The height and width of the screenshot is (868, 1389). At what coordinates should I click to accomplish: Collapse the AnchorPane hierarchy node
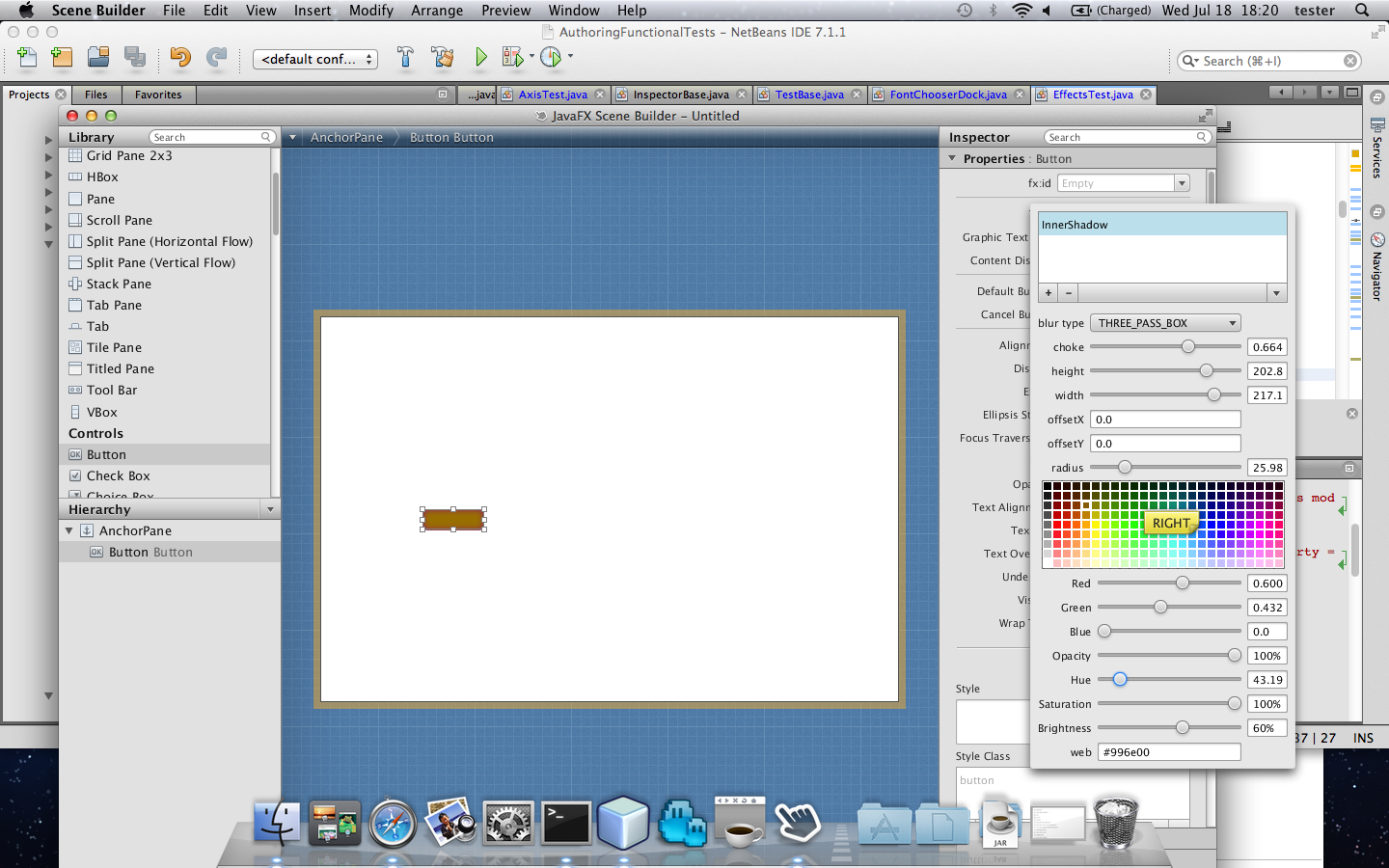[68, 530]
